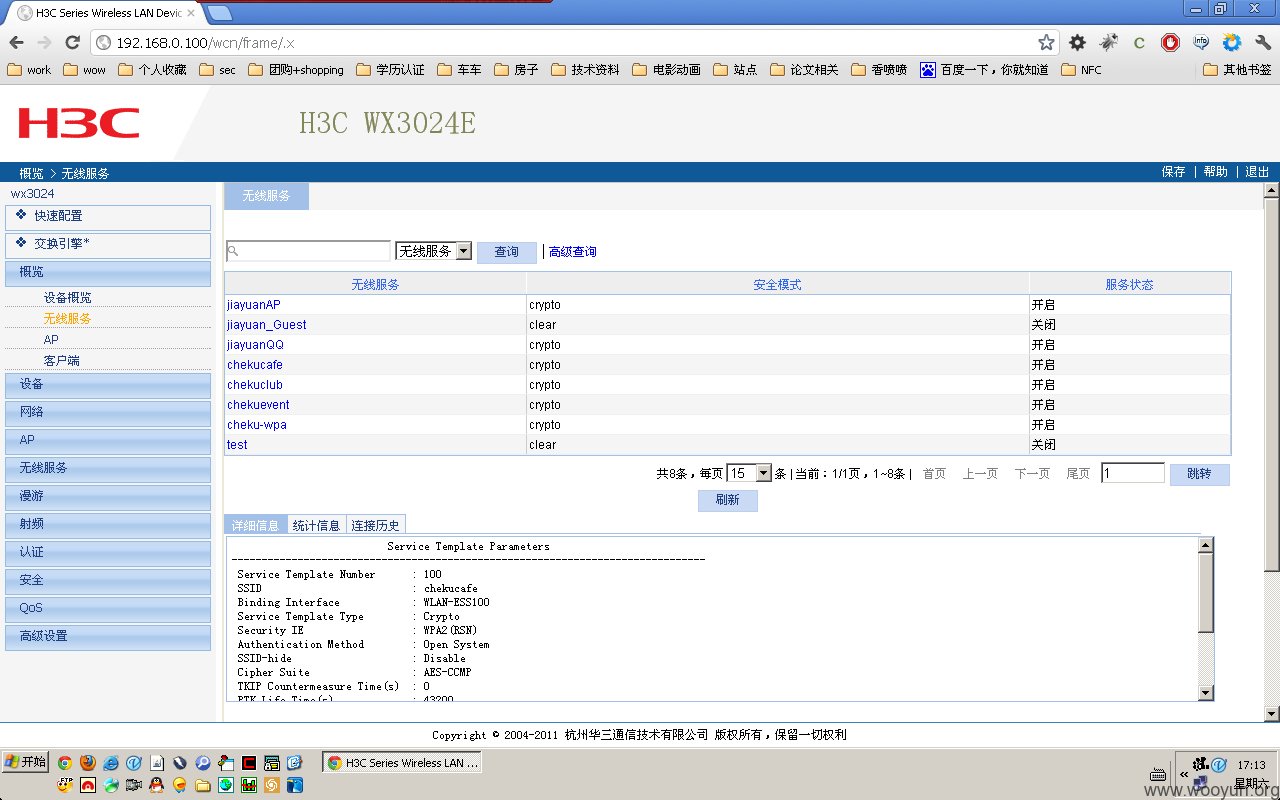Open the camera quick launch icon

[x=134, y=785]
